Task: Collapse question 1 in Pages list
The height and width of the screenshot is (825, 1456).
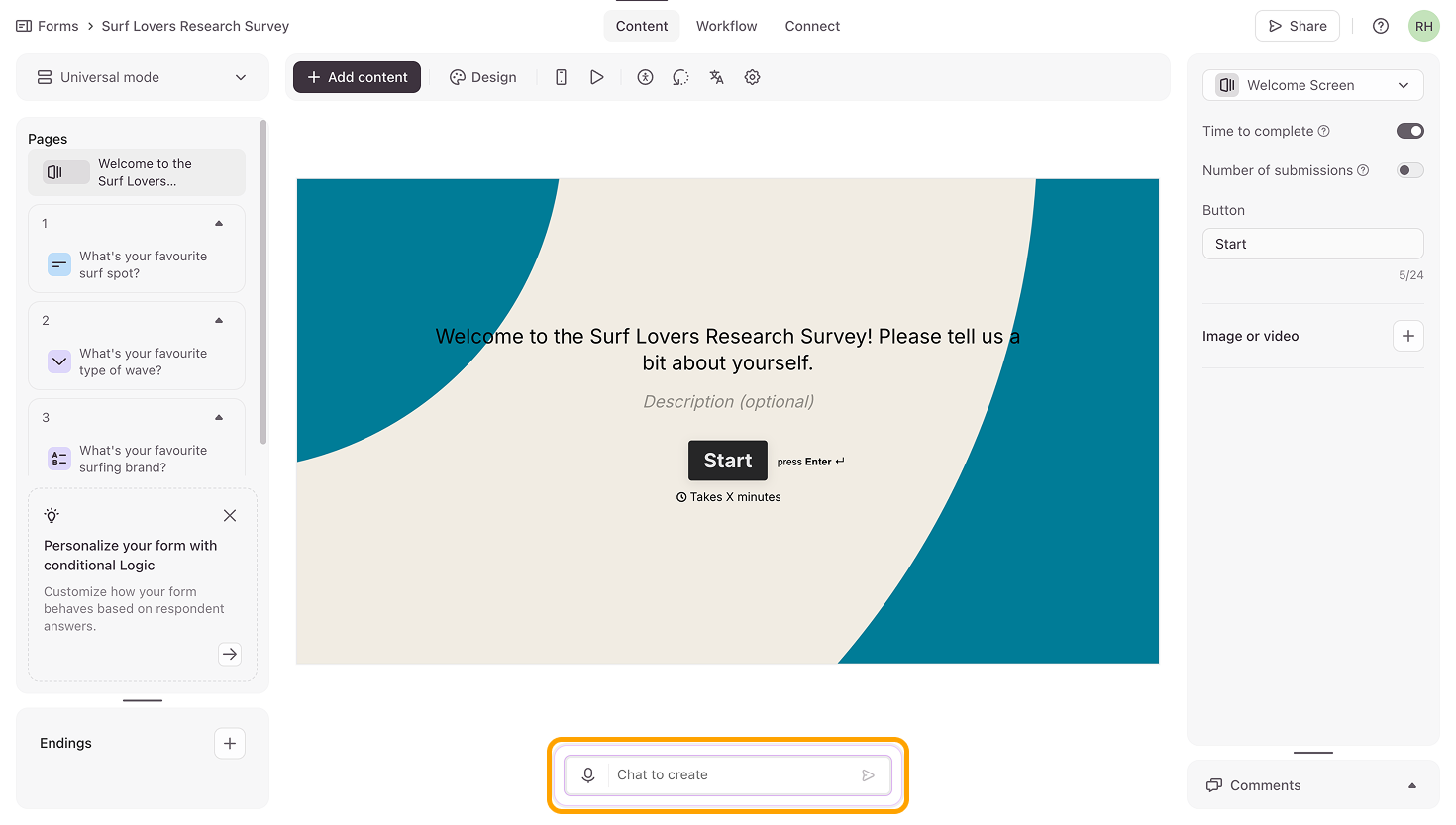Action: pyautogui.click(x=219, y=224)
